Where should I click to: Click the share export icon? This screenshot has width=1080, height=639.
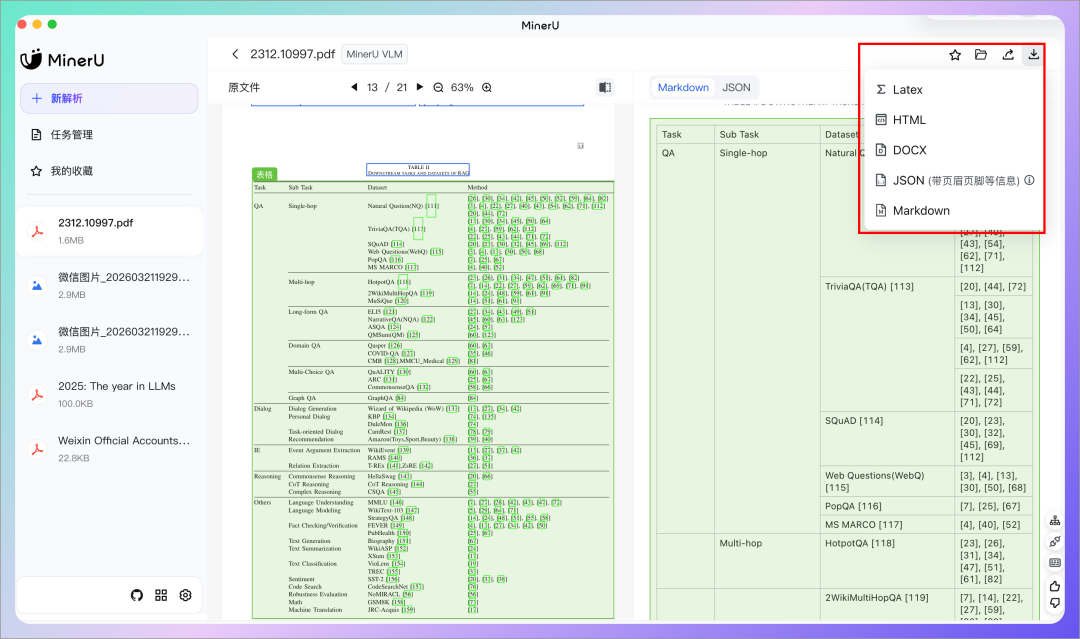(x=1008, y=54)
